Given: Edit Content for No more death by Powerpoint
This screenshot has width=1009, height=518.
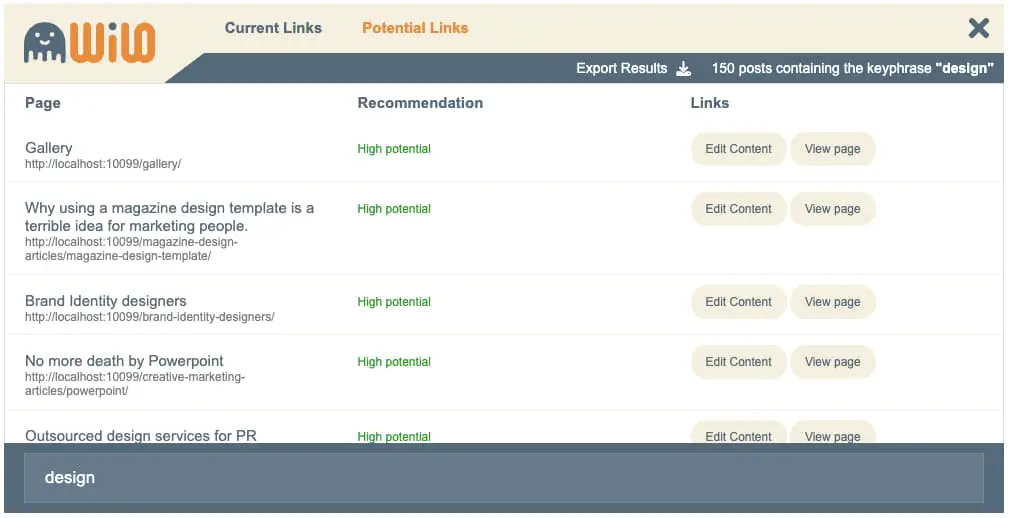Looking at the screenshot, I should (738, 362).
